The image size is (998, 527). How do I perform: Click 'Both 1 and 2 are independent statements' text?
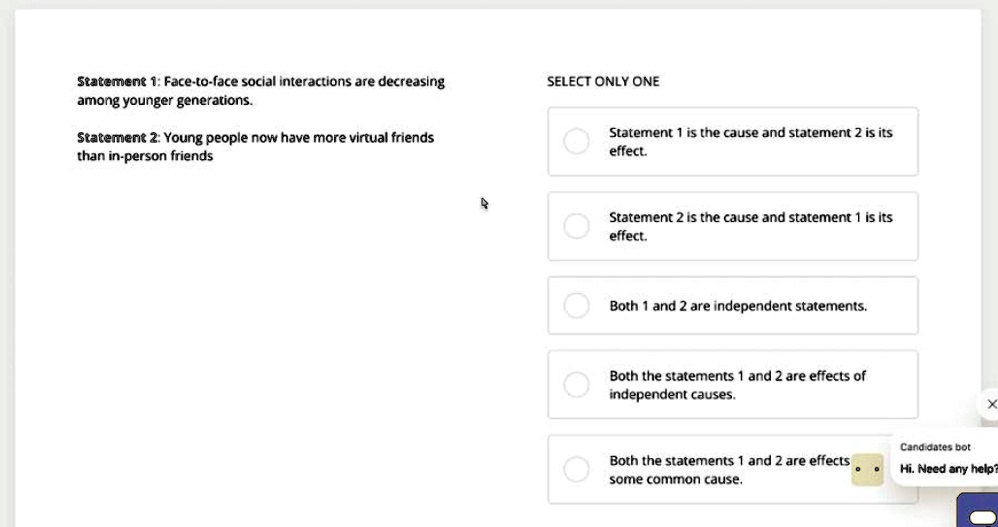coord(738,306)
